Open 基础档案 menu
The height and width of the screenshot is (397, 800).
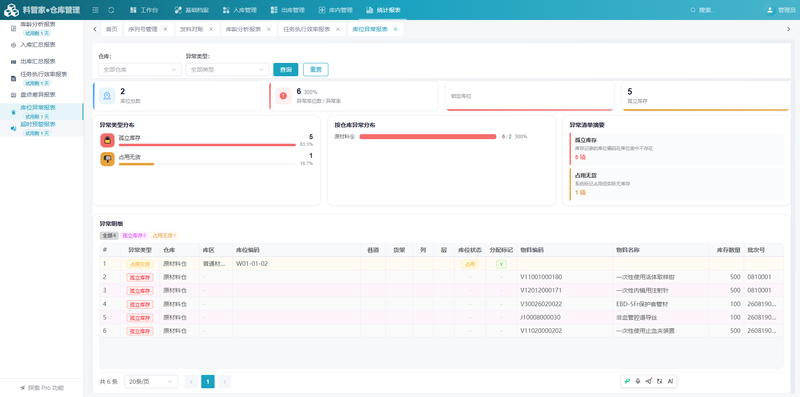pyautogui.click(x=191, y=10)
